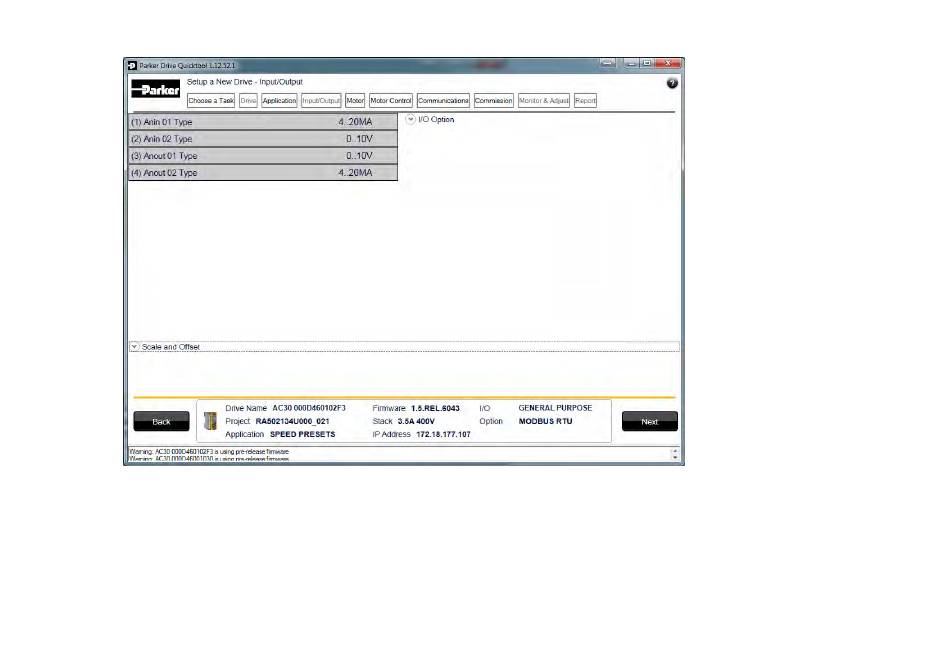Open the Anout 01 Type value 0..10V
Screen dimensions: 950x655
(359, 156)
